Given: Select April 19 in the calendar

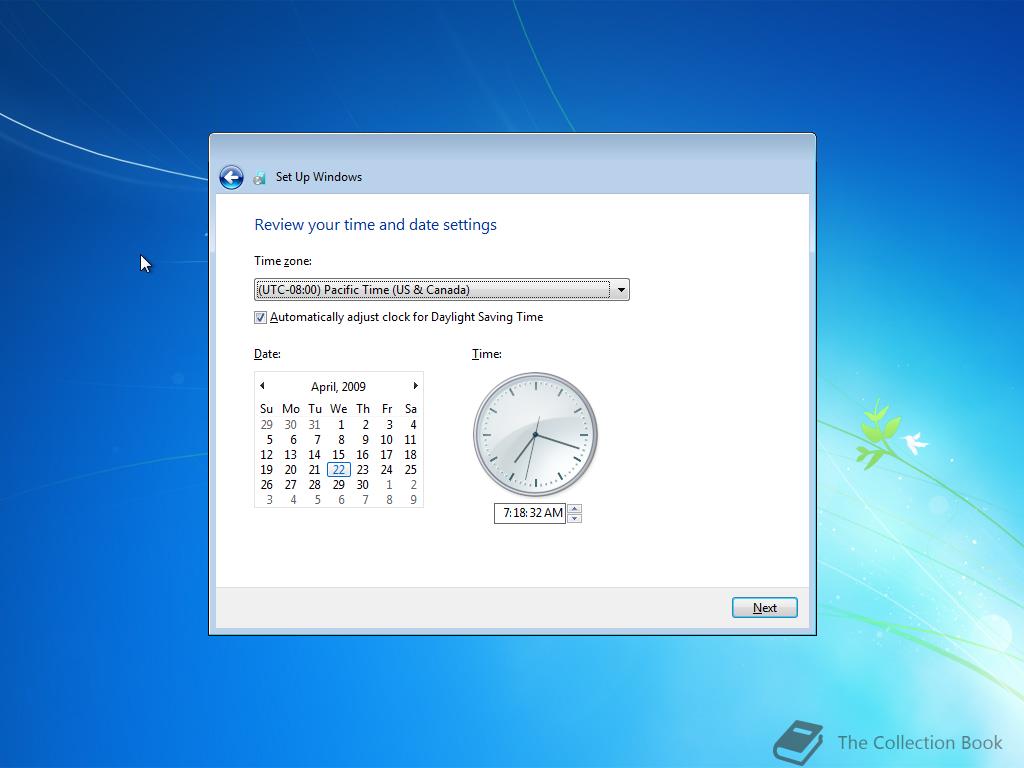Looking at the screenshot, I should (266, 470).
